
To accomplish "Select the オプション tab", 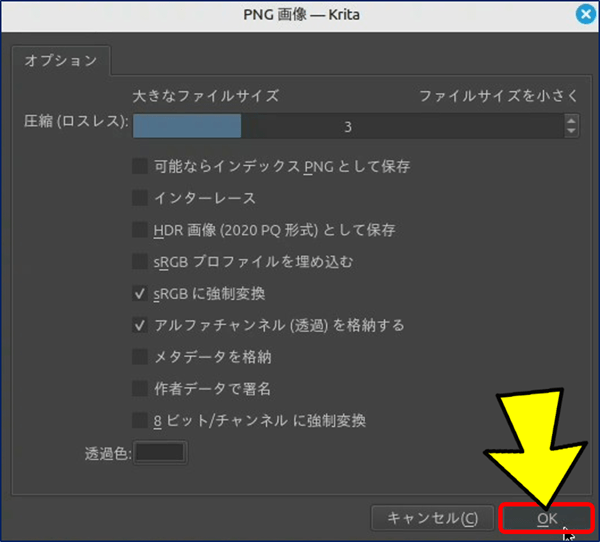I will [61, 60].
